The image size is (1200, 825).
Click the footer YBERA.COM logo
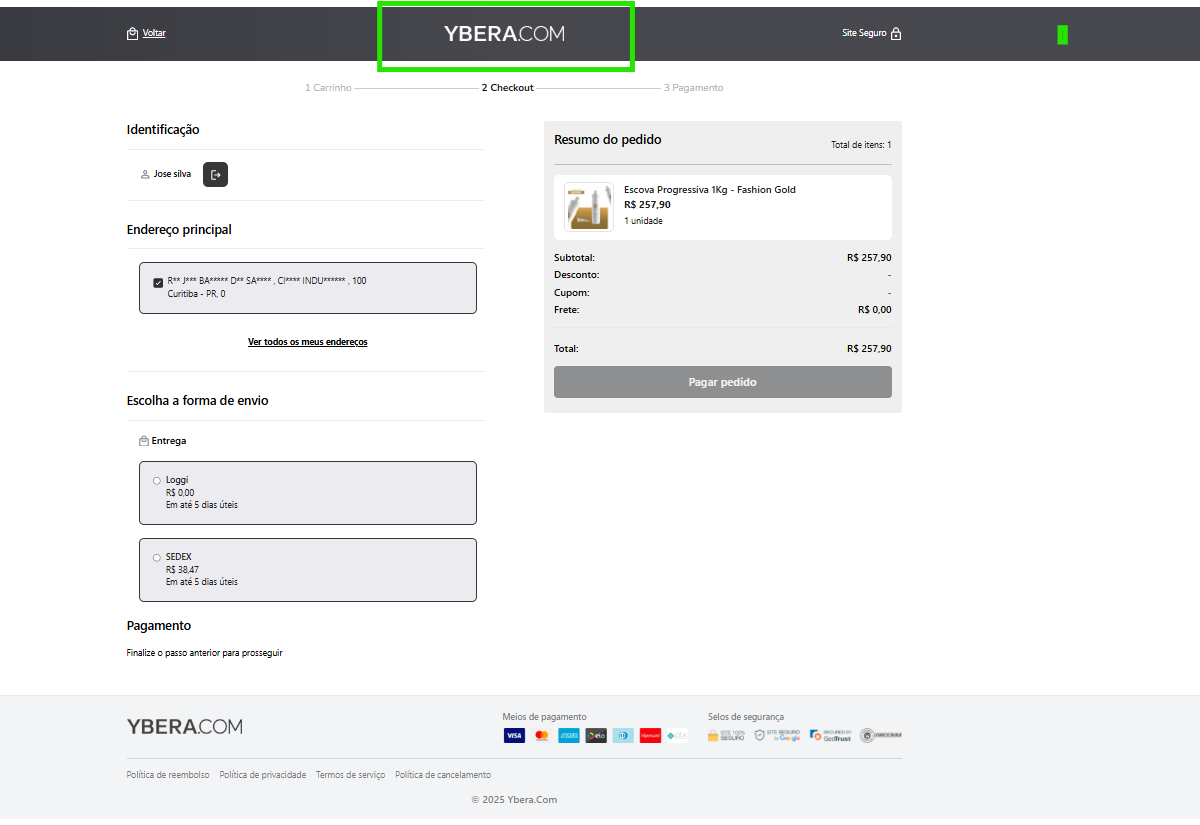coord(185,727)
